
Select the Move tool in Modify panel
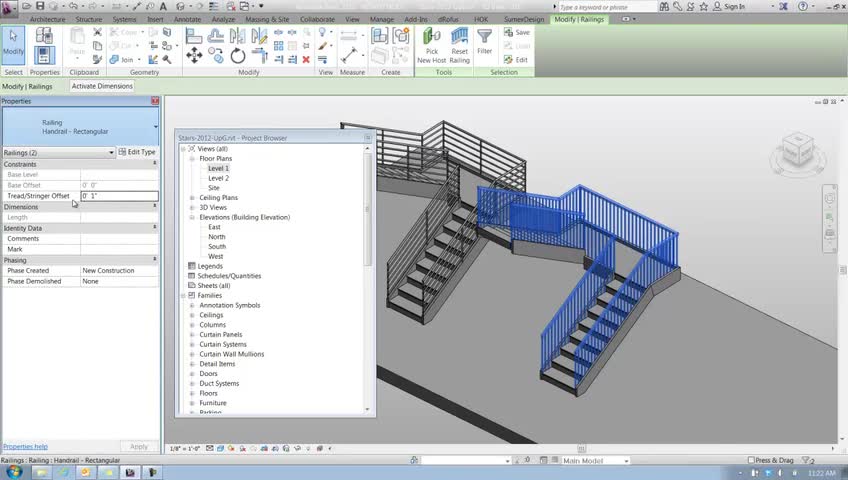[194, 55]
